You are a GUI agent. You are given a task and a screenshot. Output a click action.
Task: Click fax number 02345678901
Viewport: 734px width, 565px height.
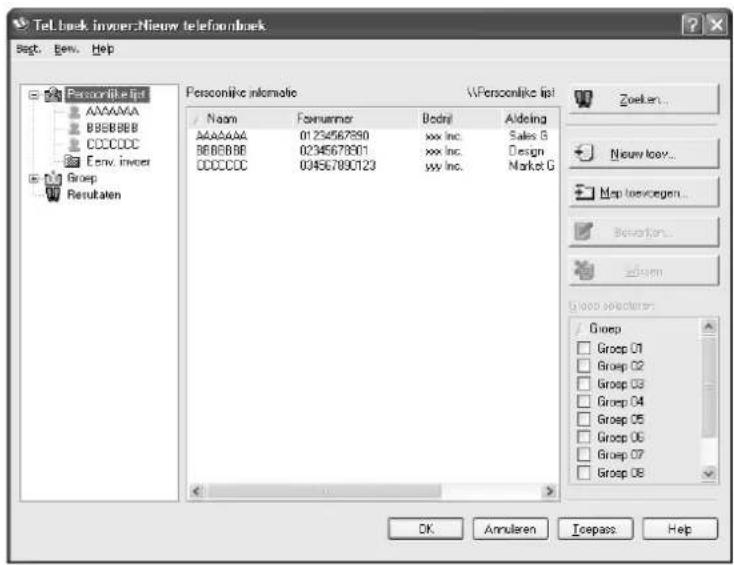[x=334, y=151]
